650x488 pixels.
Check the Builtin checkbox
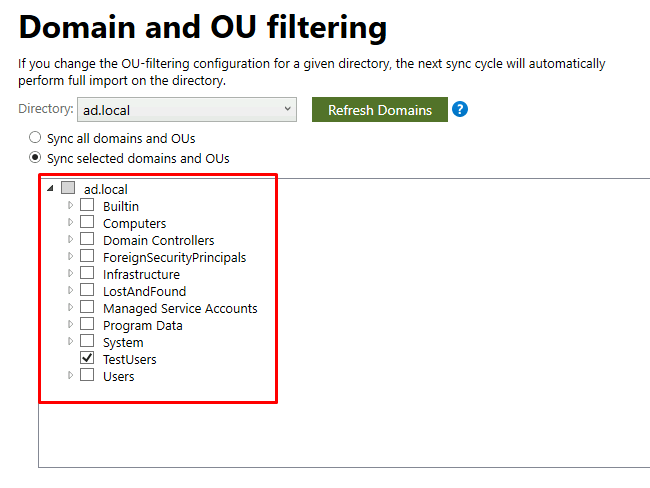[x=87, y=206]
